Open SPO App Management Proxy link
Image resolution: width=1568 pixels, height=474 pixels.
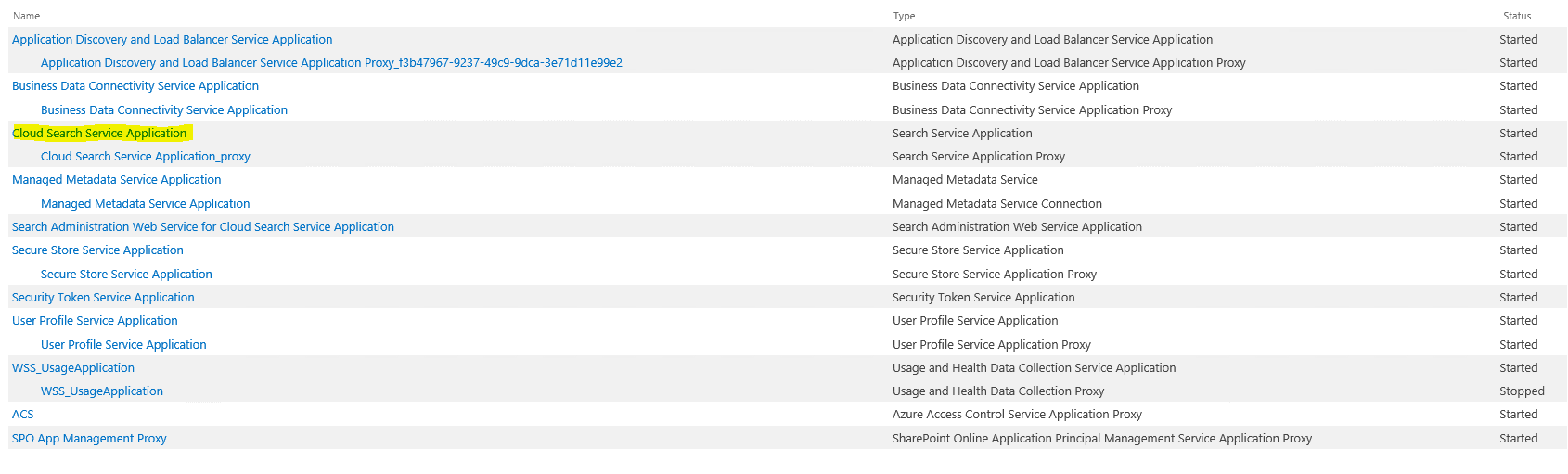tap(89, 438)
